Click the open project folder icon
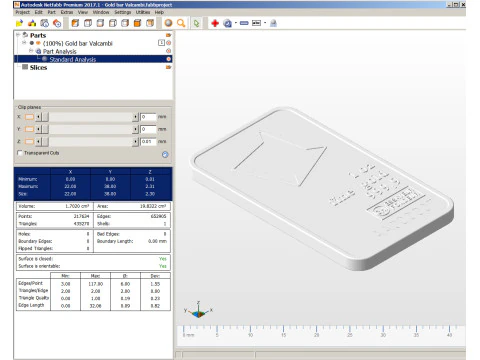 [x=19, y=23]
